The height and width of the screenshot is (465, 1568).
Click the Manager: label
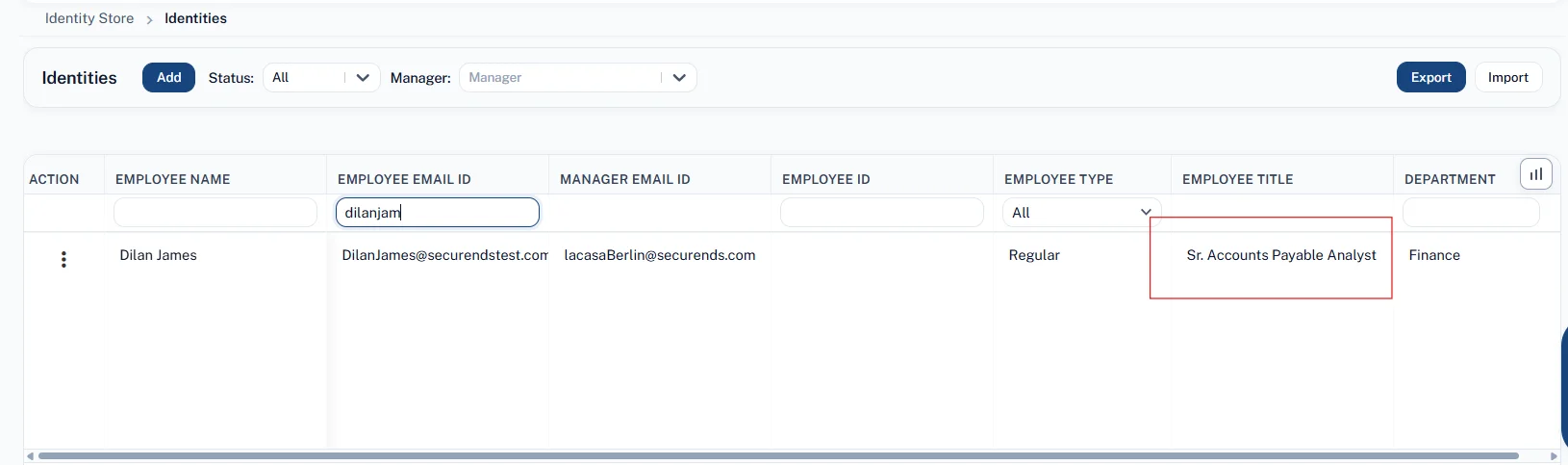coord(420,78)
